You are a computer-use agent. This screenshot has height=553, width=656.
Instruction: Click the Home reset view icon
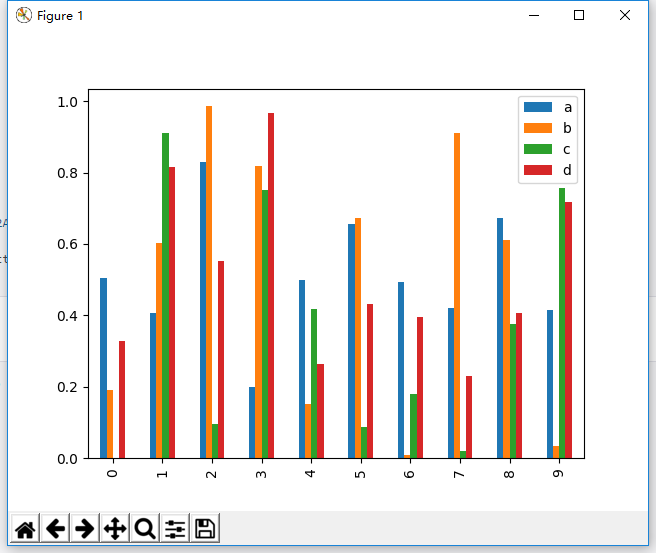point(25,528)
